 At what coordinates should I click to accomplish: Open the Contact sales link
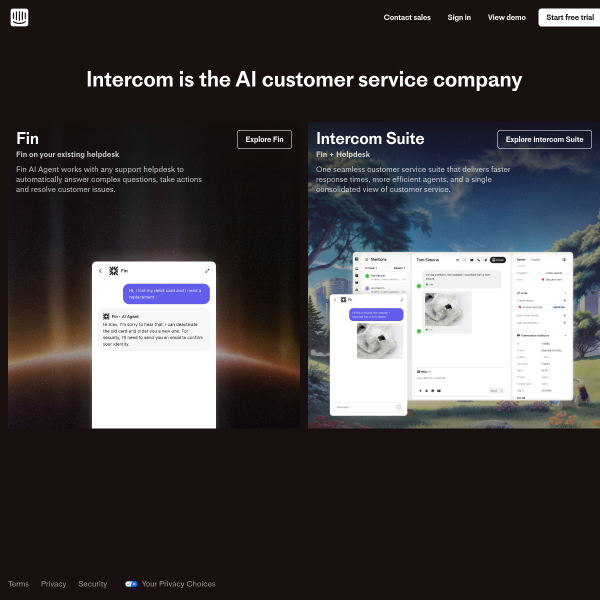coord(407,18)
